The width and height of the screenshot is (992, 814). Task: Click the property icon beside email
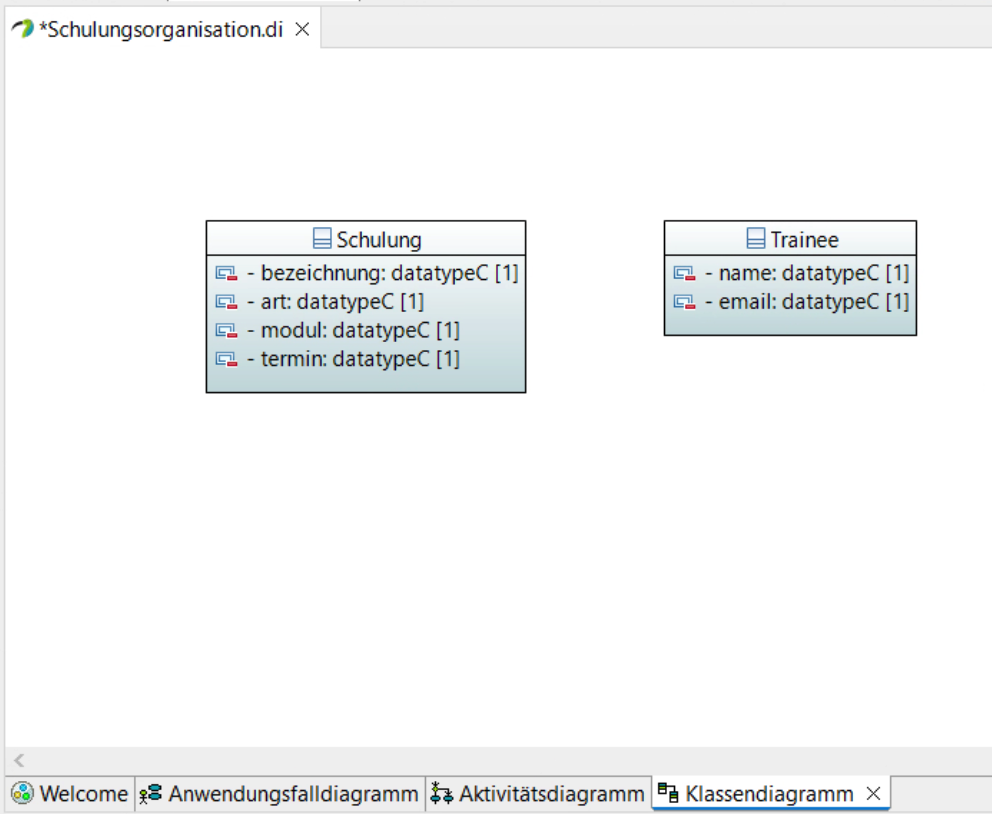click(x=685, y=302)
